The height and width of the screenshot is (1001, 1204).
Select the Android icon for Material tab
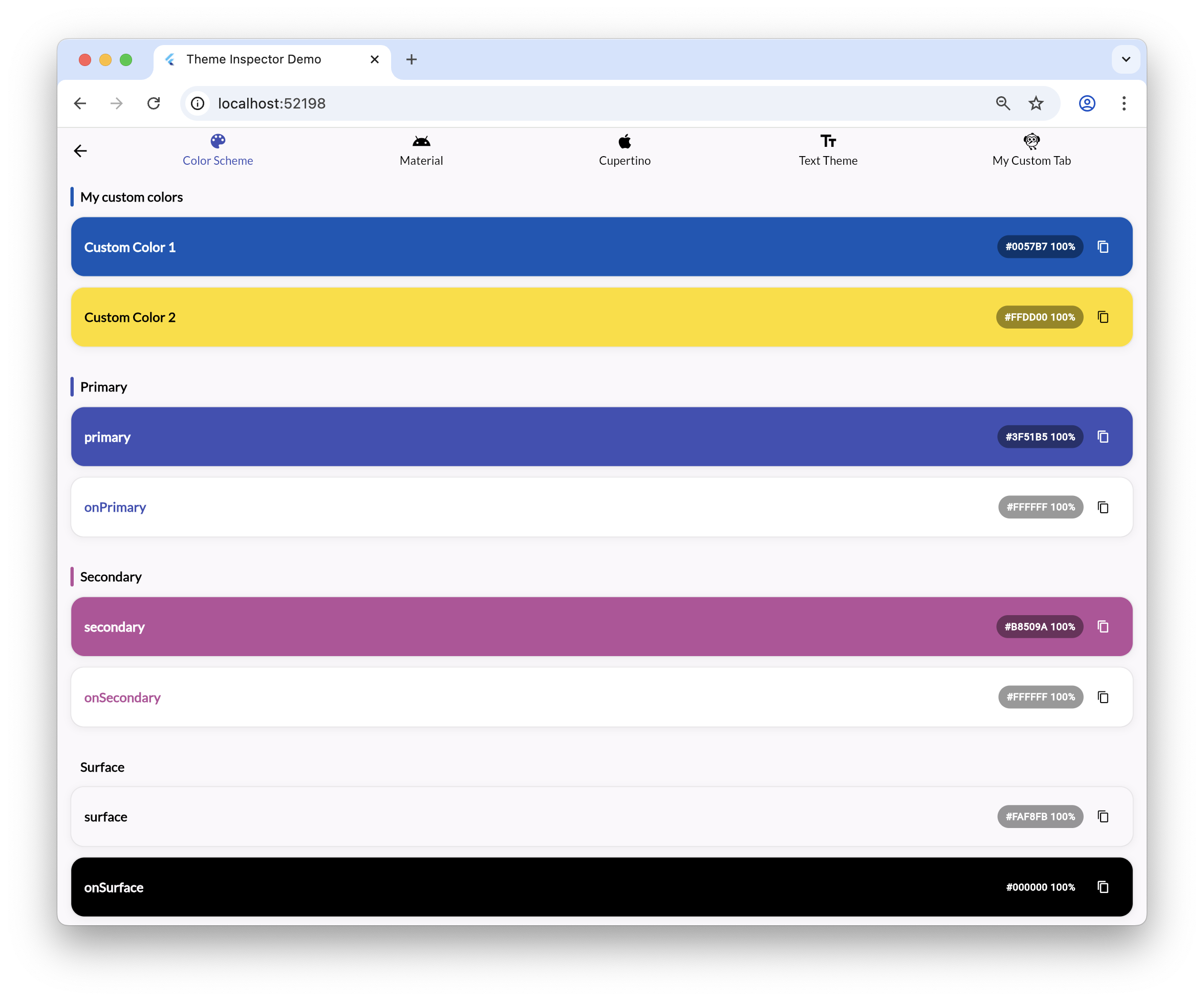pos(420,141)
